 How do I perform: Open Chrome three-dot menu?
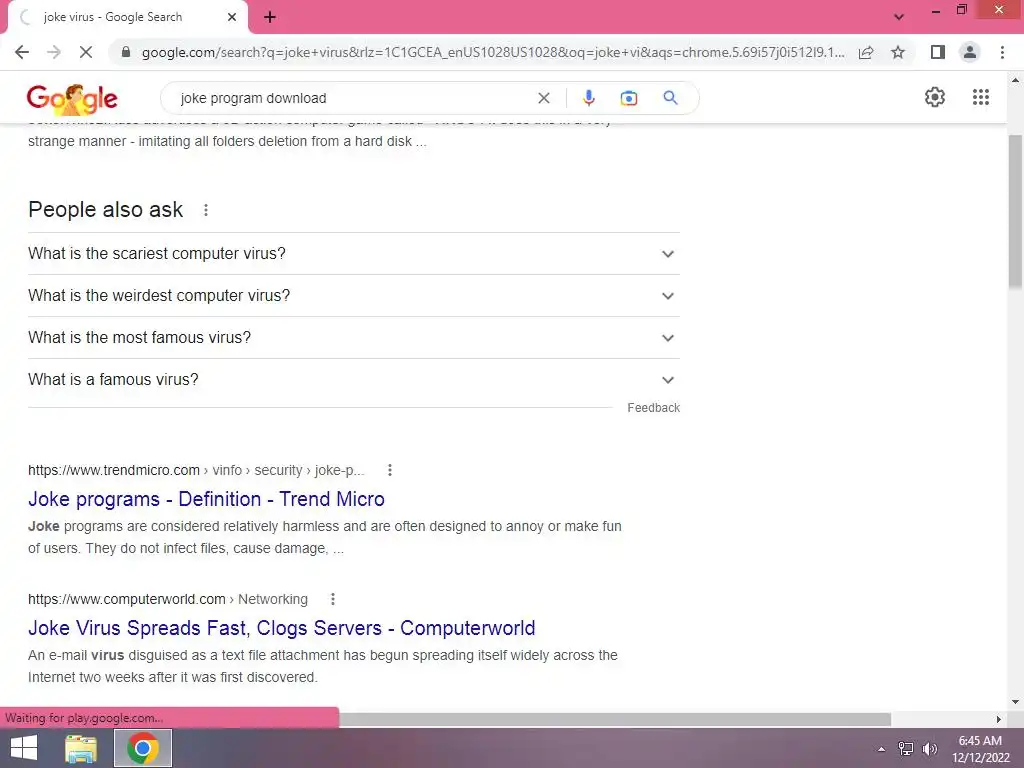tap(1002, 52)
